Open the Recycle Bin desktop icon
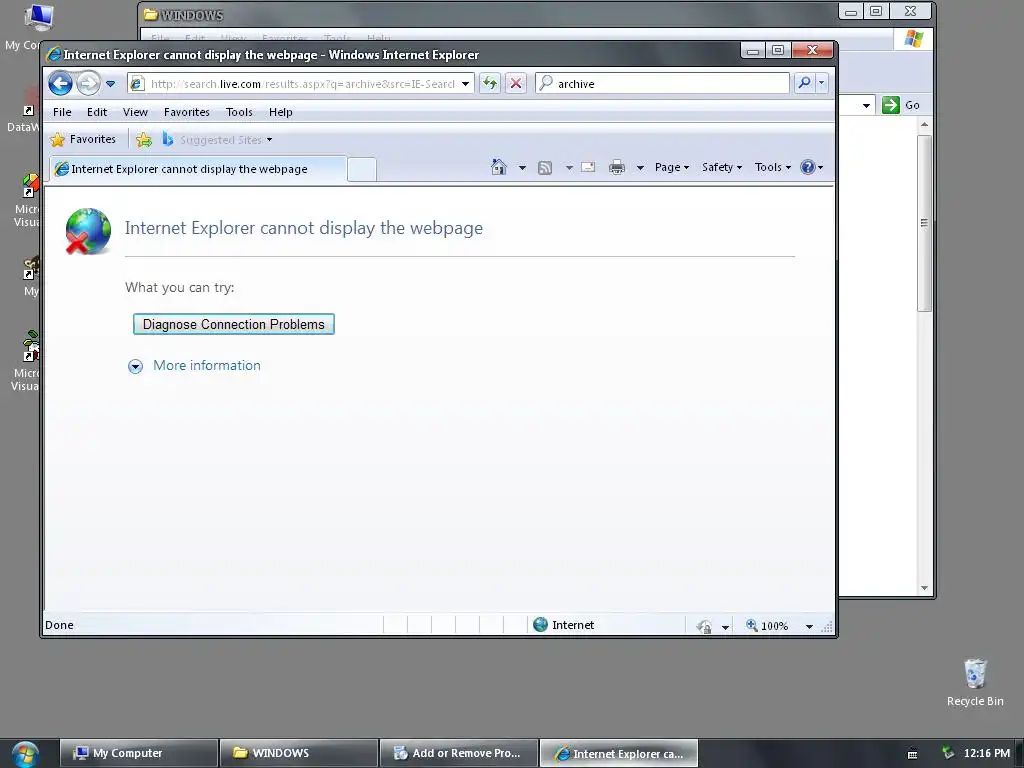The height and width of the screenshot is (768, 1024). point(975,682)
